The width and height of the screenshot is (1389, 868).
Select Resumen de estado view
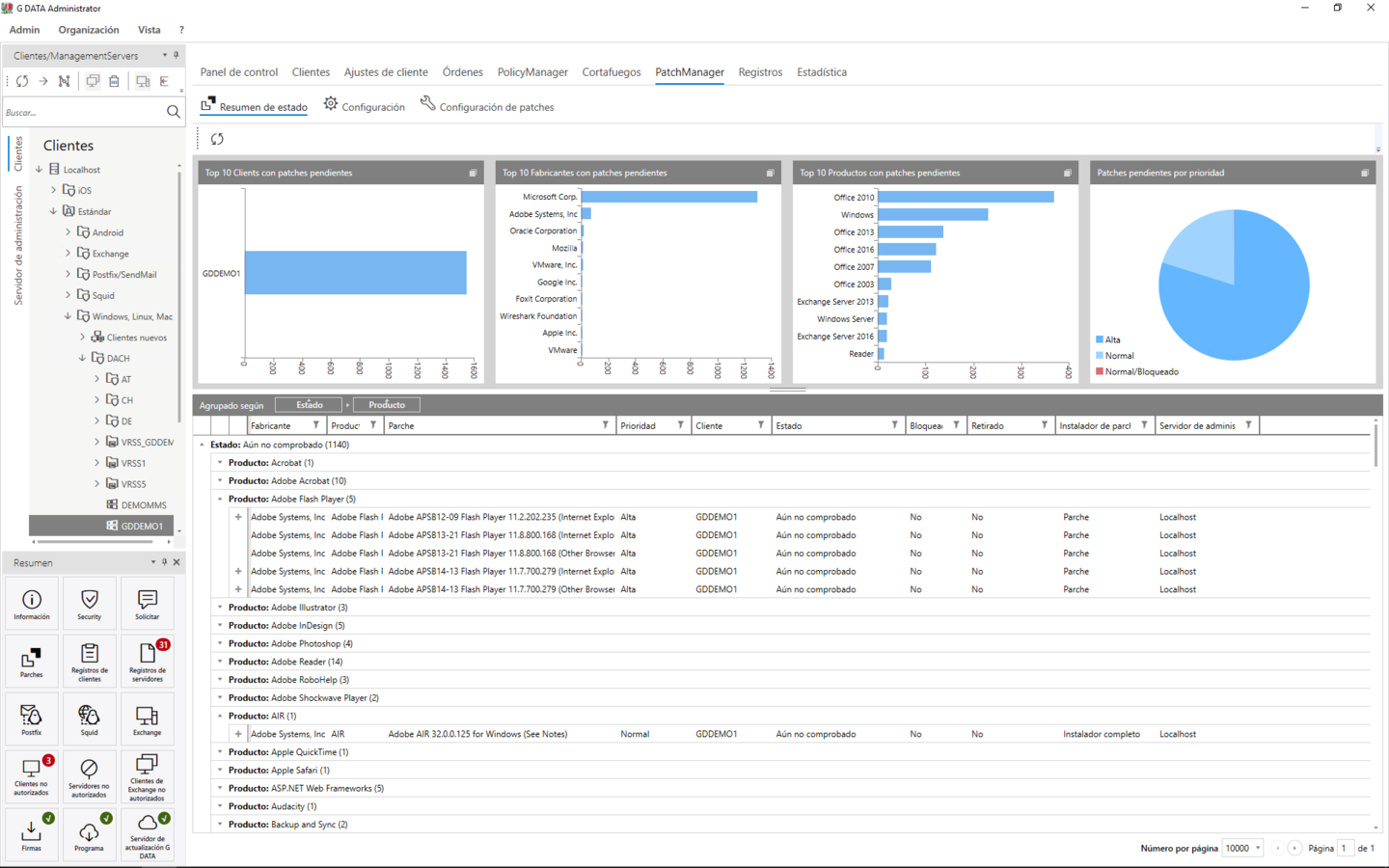[254, 106]
